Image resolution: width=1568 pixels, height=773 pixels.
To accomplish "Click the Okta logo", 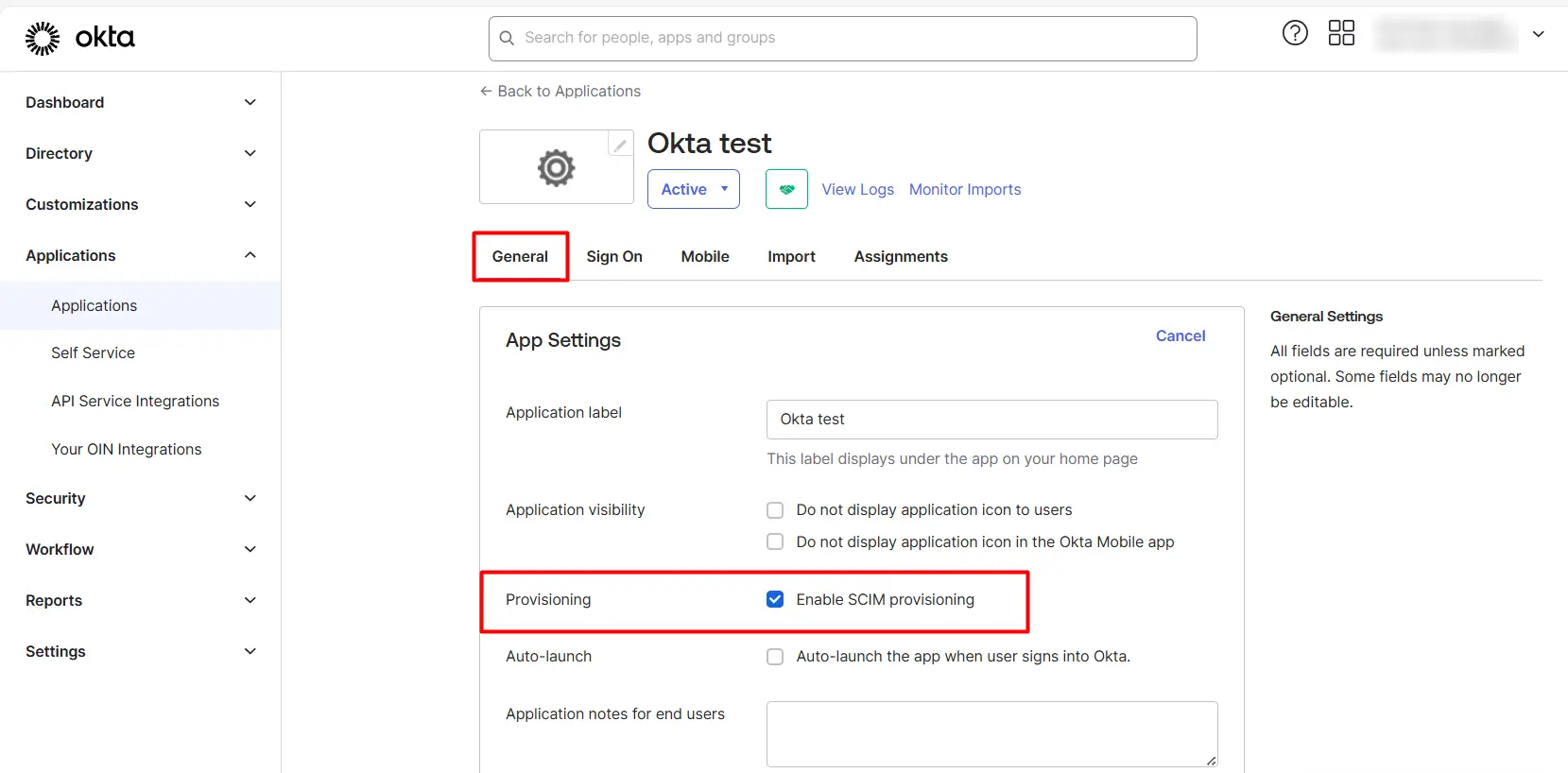I will (80, 38).
